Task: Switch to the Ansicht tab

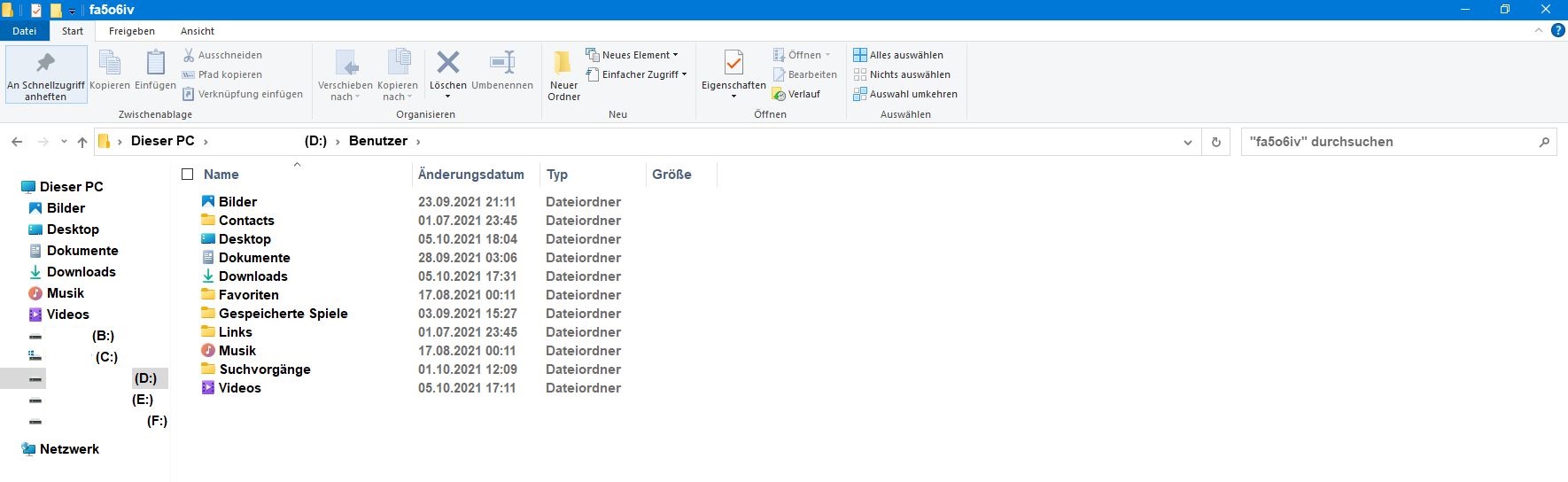Action: coord(198,31)
